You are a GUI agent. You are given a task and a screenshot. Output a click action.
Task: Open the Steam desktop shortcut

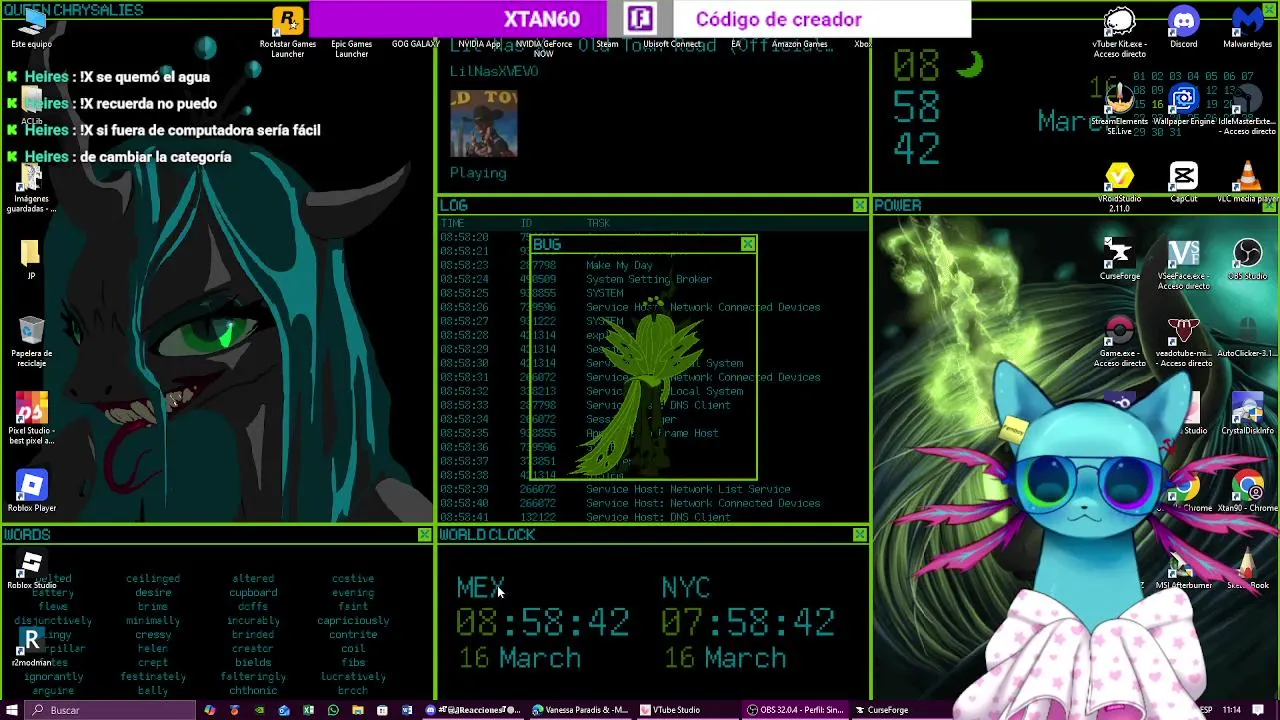point(607,44)
